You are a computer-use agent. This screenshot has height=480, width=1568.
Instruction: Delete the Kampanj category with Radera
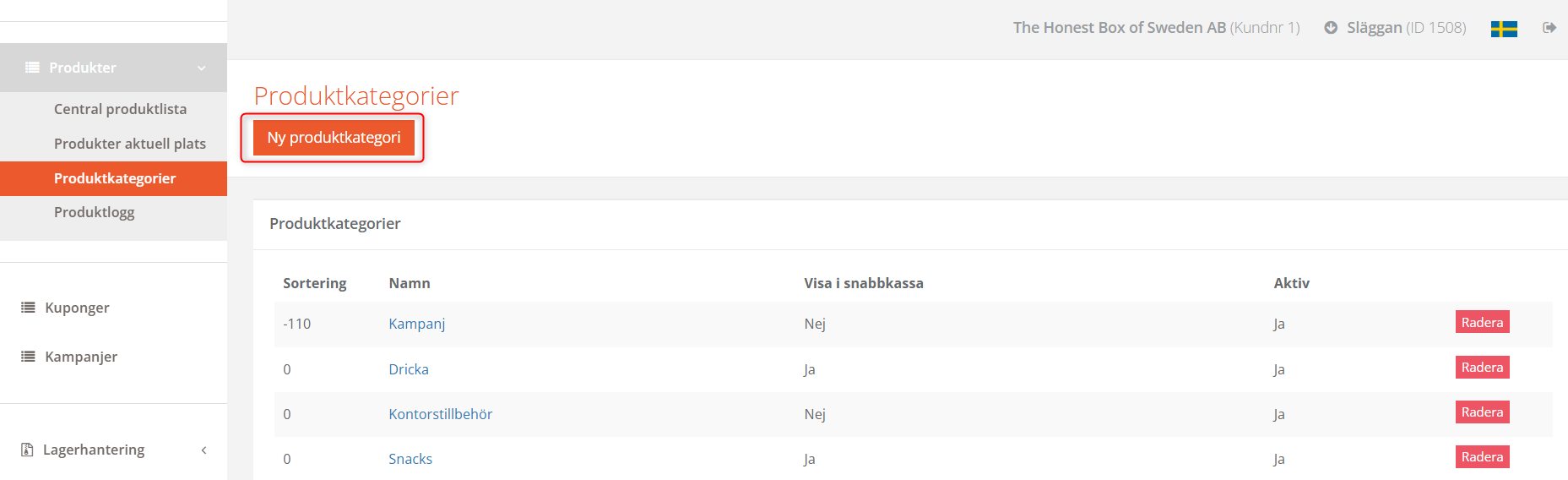click(1482, 323)
